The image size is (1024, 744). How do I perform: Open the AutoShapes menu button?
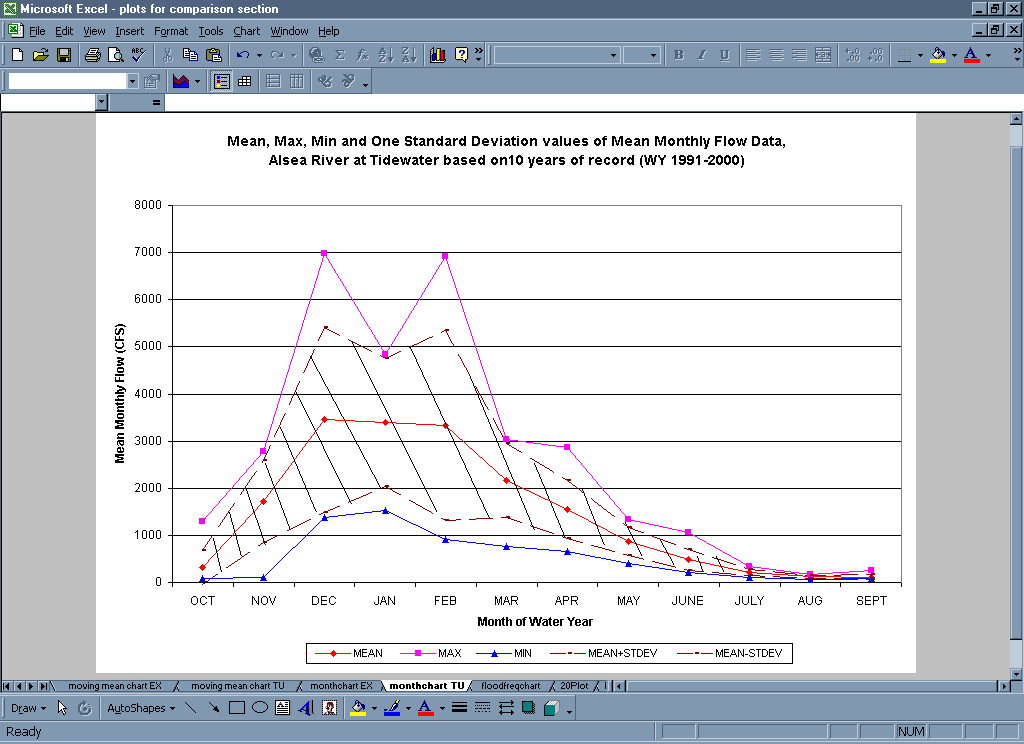click(x=140, y=708)
